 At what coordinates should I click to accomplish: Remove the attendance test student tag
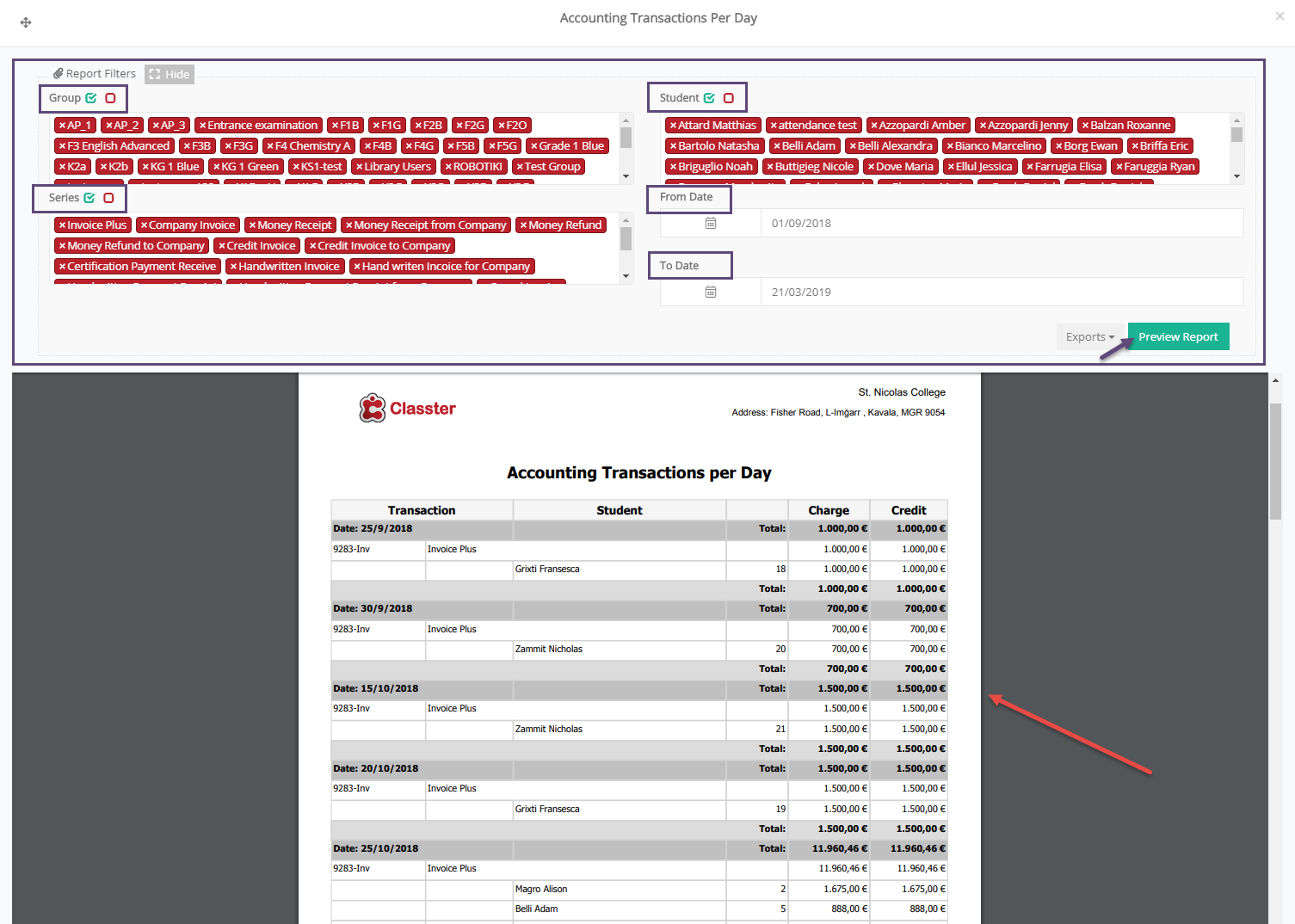774,126
